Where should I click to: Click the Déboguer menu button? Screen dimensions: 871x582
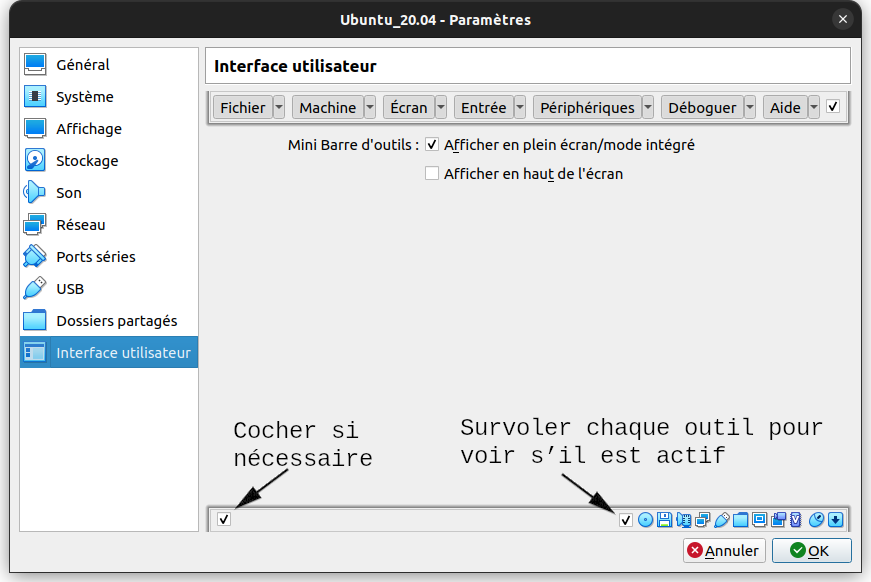coord(702,108)
